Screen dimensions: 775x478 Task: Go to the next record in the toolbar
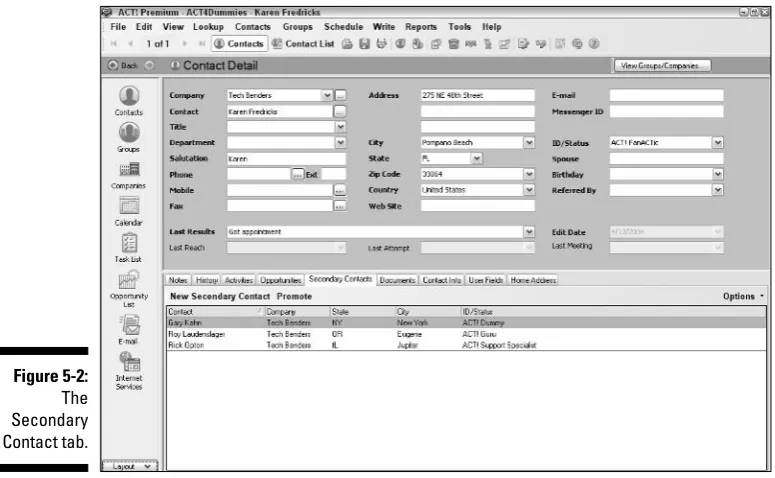pos(184,44)
